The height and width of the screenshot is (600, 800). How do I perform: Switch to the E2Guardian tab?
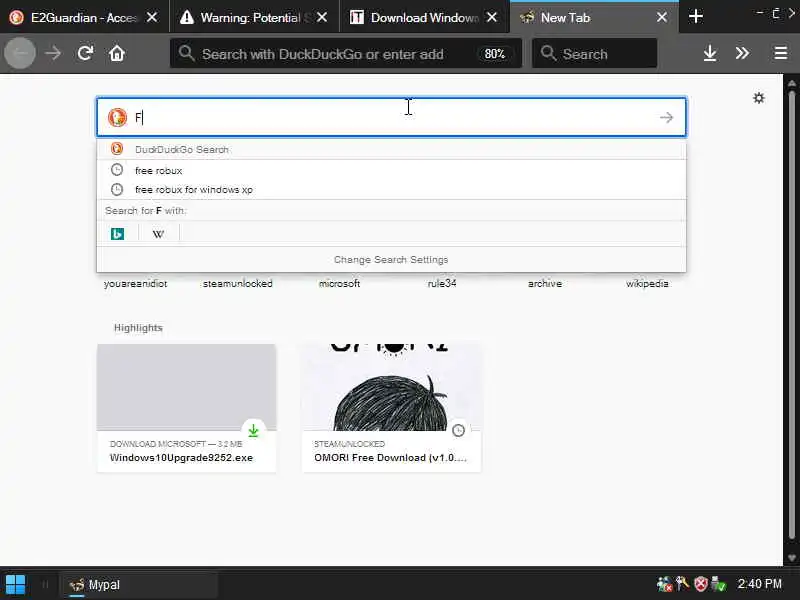coord(84,17)
